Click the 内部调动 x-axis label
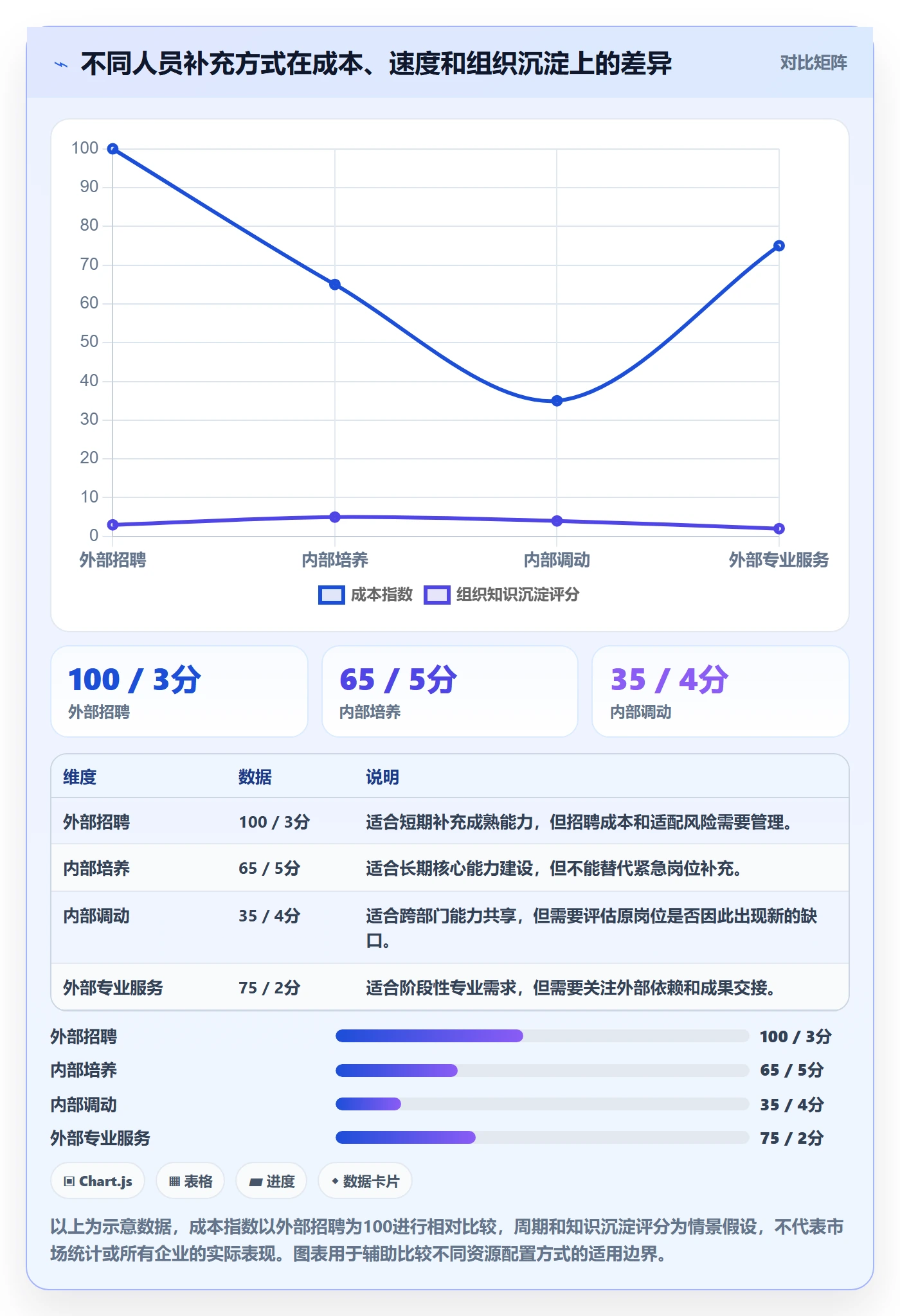900x1316 pixels. coord(557,560)
